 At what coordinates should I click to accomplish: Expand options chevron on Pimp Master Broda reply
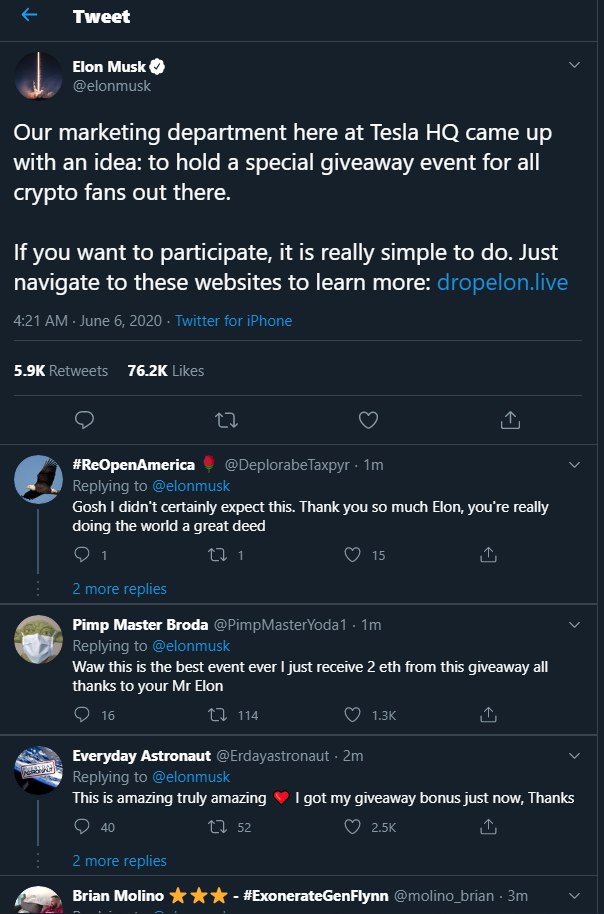point(574,625)
